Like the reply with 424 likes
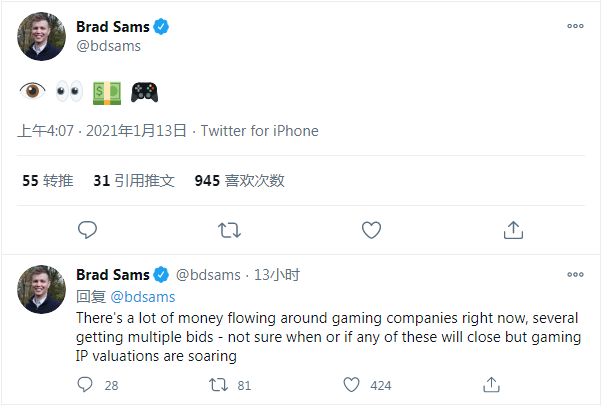 pos(352,384)
